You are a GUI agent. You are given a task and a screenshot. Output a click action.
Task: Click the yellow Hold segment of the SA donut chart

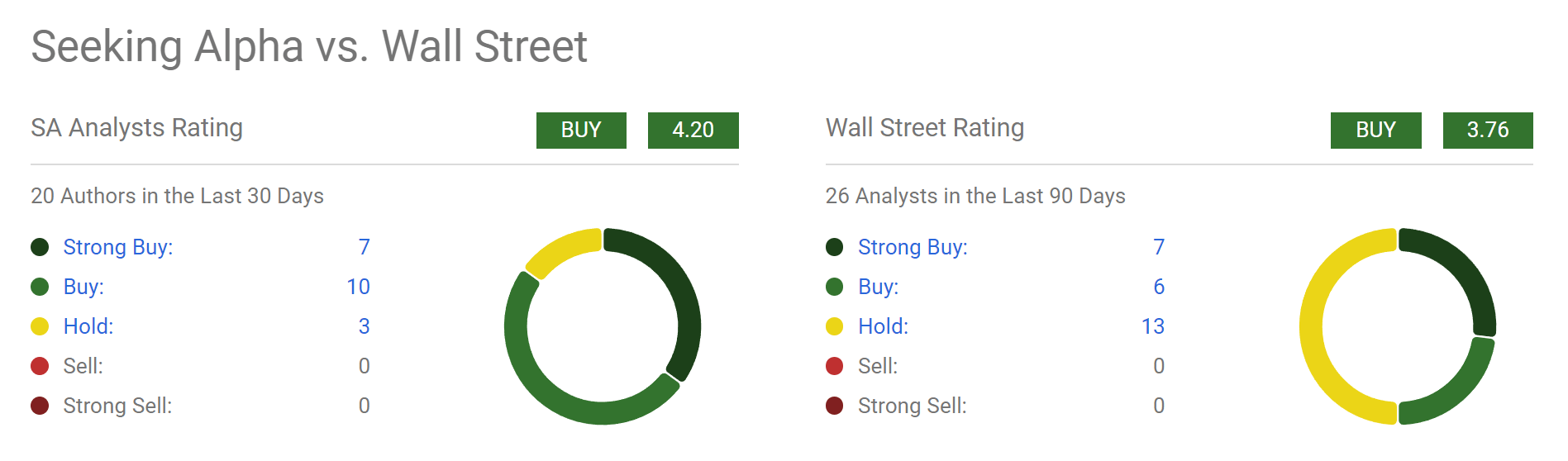562,250
